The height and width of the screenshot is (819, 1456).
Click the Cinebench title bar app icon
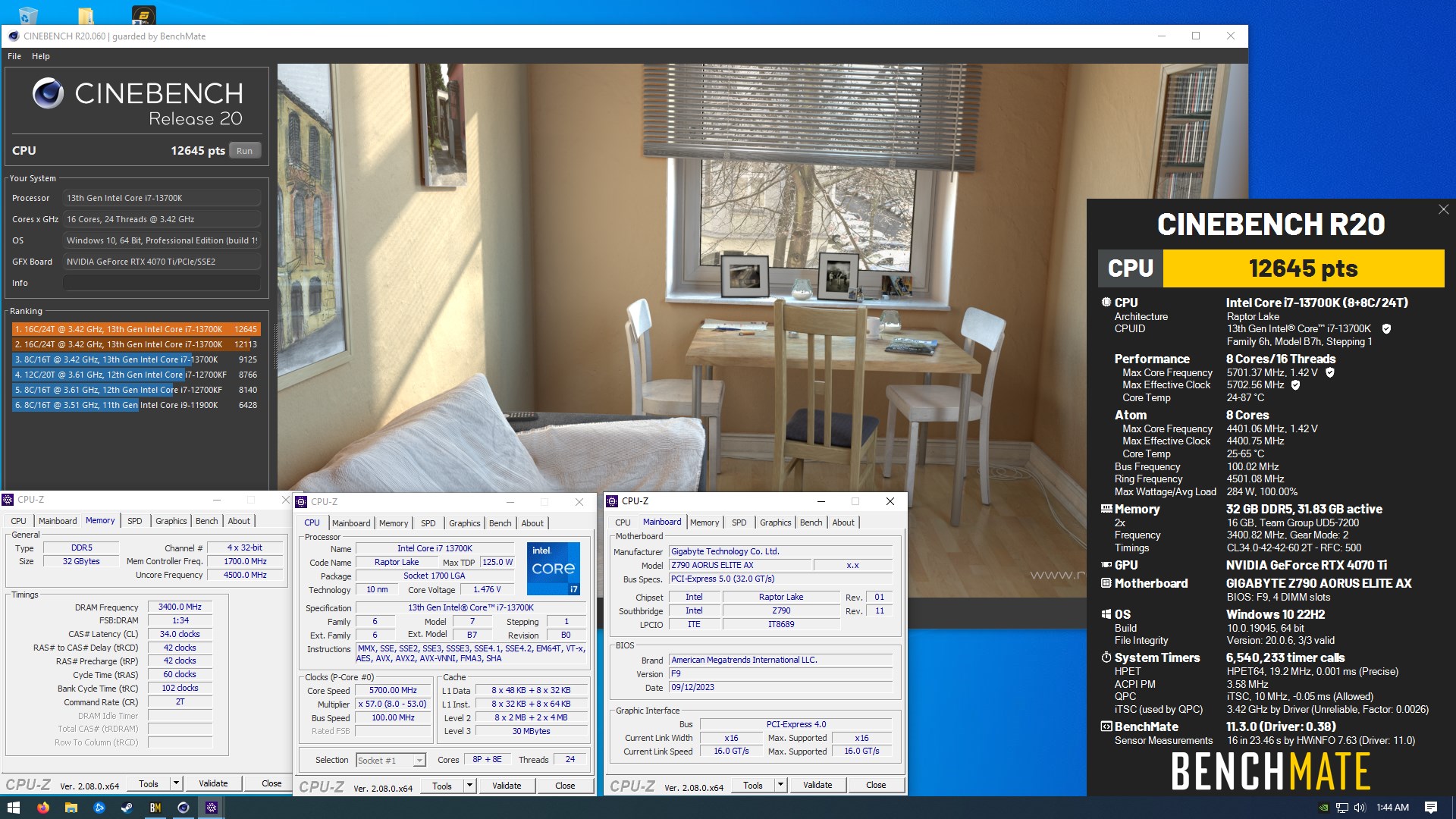point(14,36)
